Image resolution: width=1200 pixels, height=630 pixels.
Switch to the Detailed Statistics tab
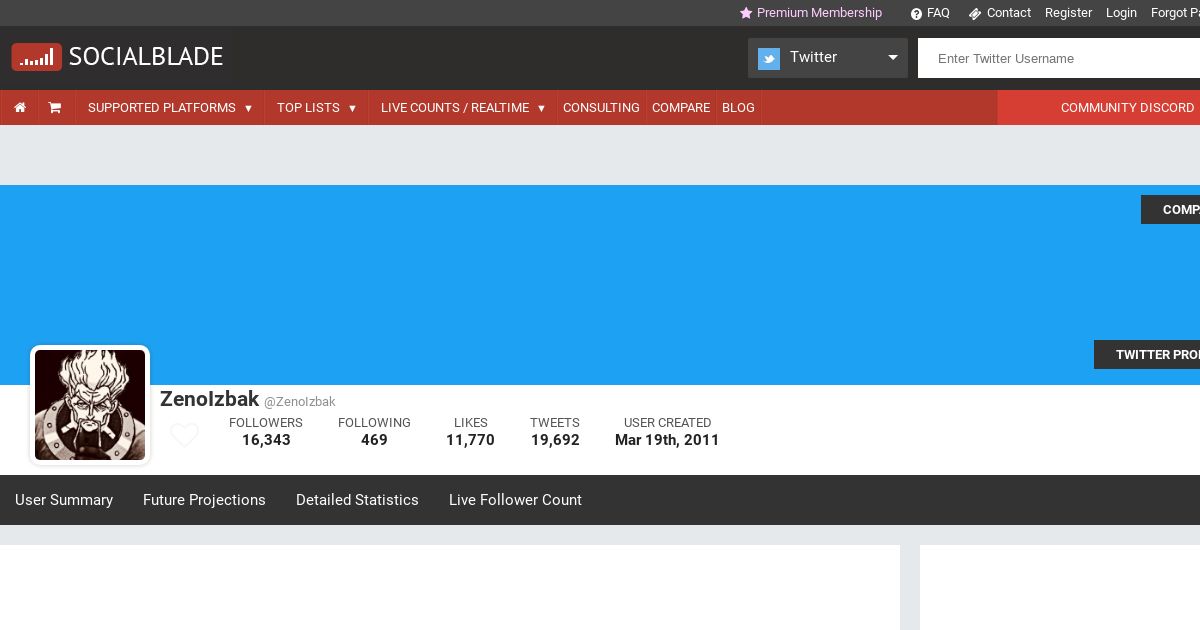tap(357, 500)
